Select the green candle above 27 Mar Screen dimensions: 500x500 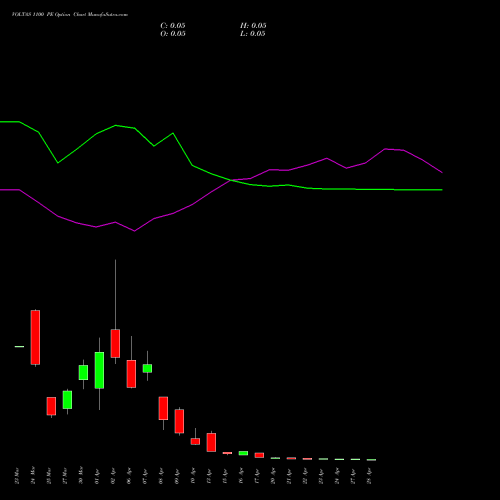point(67,400)
